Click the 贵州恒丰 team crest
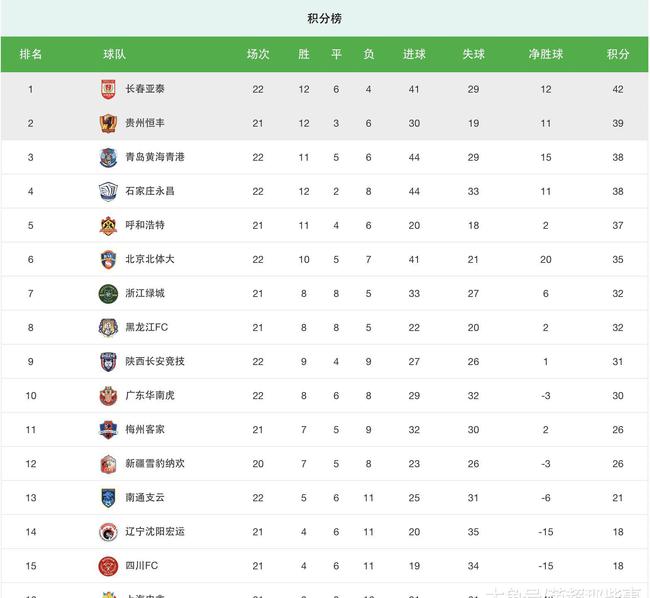Screen dimensions: 650x598 click(x=108, y=123)
